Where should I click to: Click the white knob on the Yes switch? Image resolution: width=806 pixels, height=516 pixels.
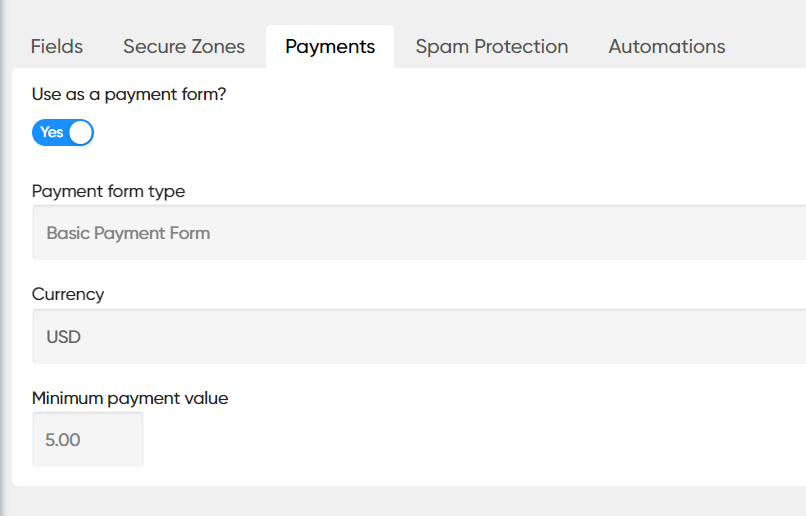81,133
